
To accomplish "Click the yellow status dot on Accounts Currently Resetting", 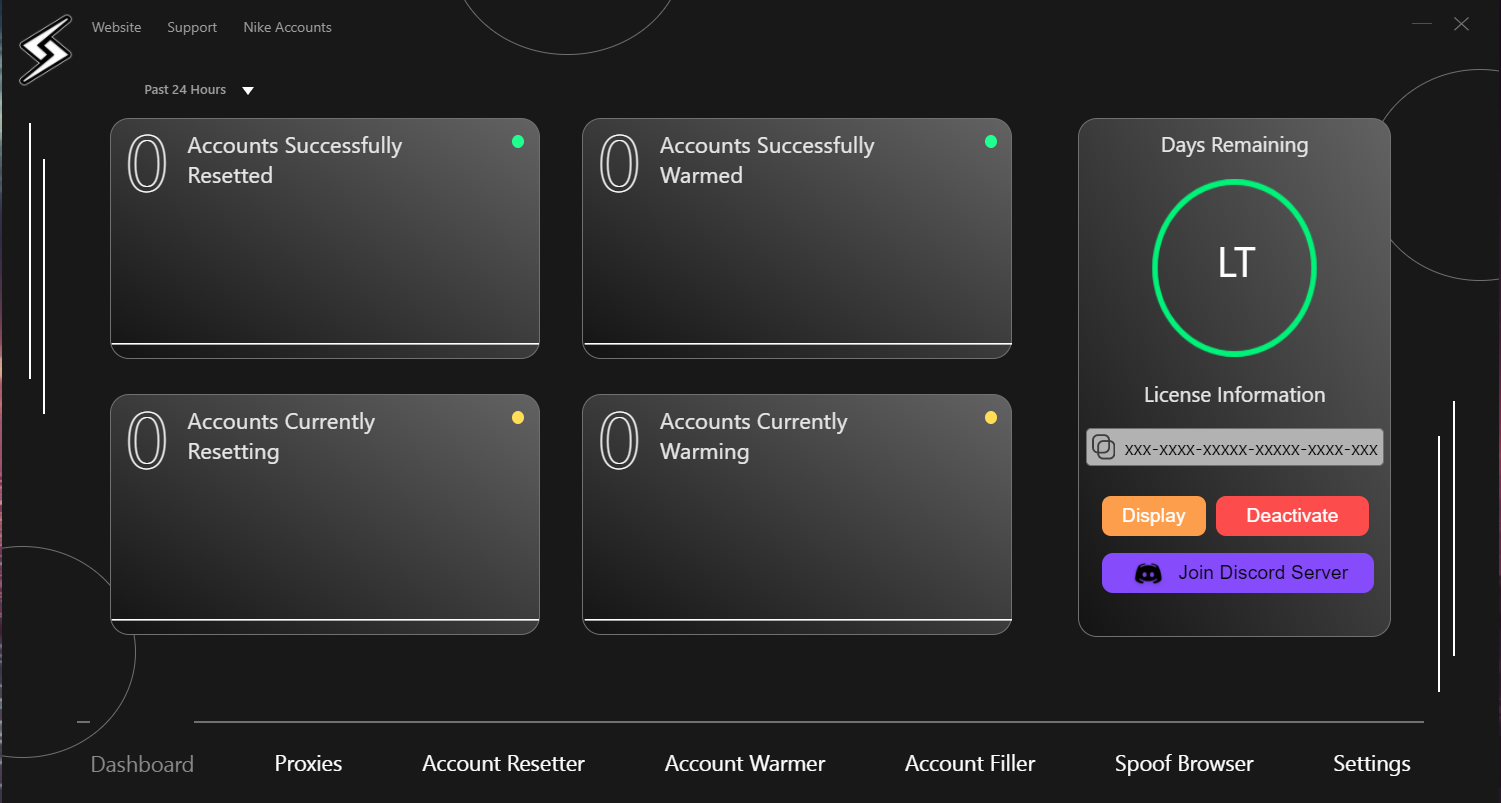I will [x=518, y=418].
